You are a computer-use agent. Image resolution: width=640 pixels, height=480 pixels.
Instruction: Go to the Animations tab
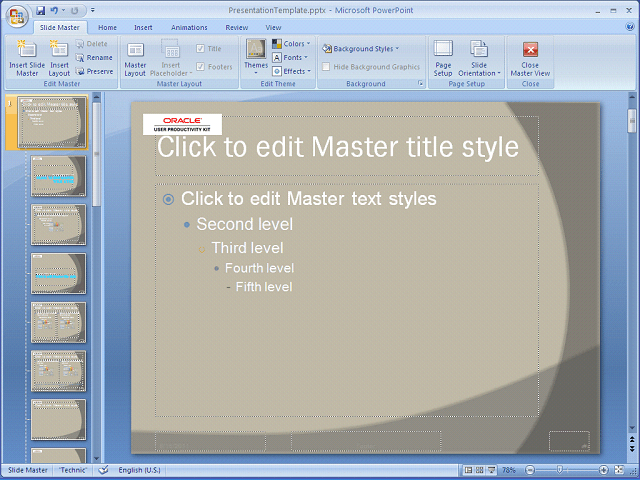coord(189,27)
